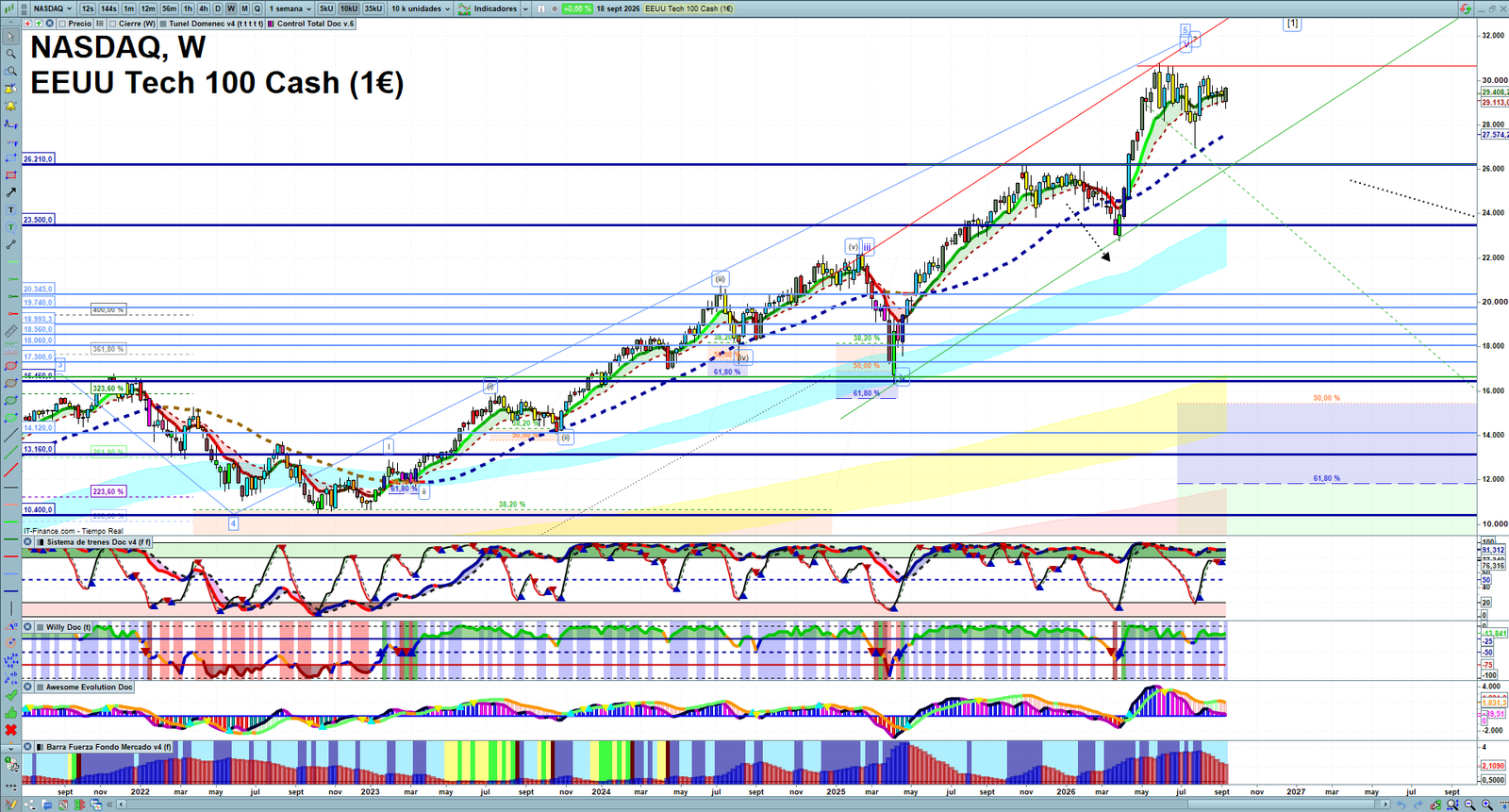
Task: Expand the left toolbar's down chevron
Action: click(10, 749)
